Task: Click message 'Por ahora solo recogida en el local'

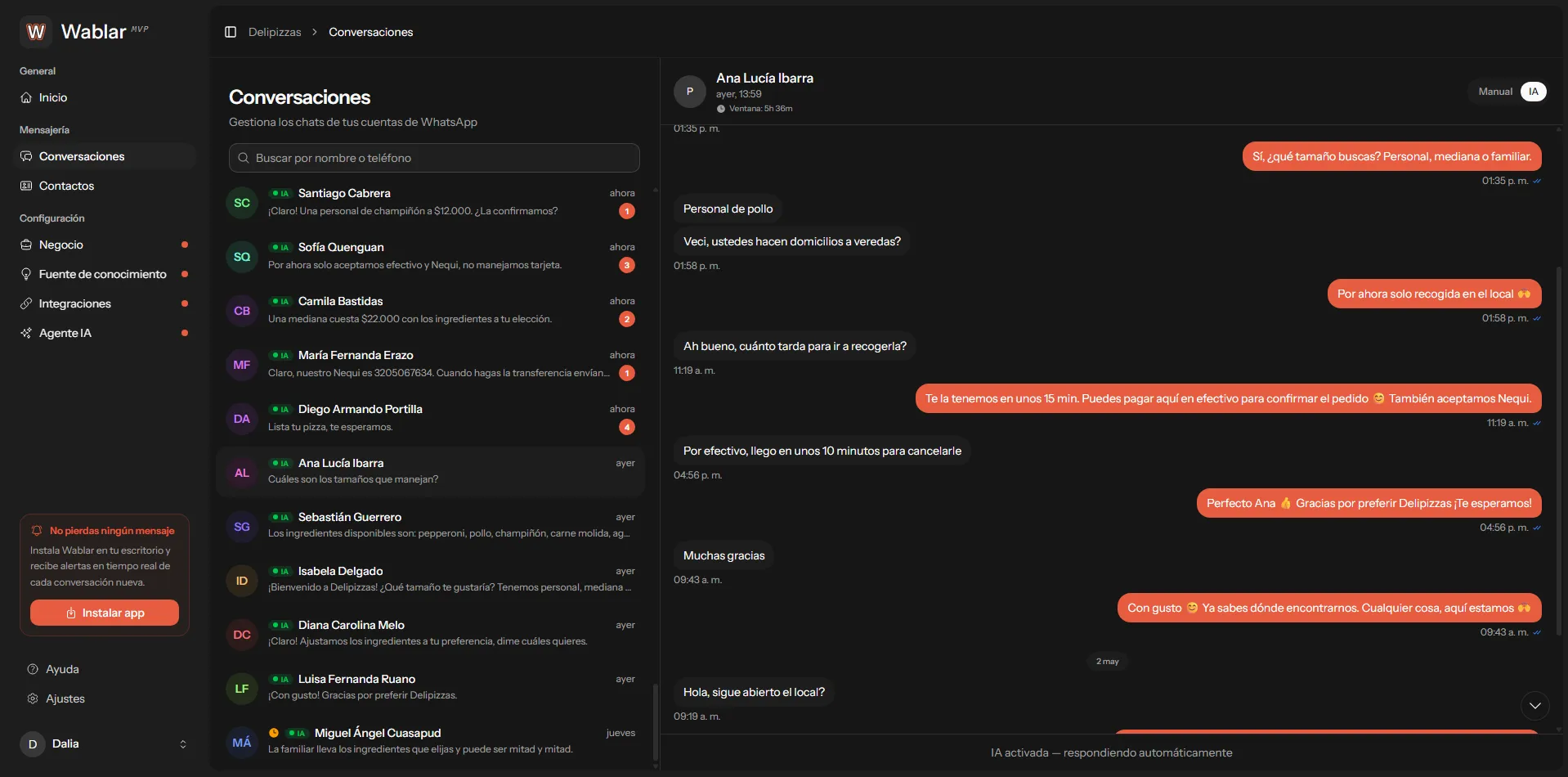Action: [x=1434, y=294]
